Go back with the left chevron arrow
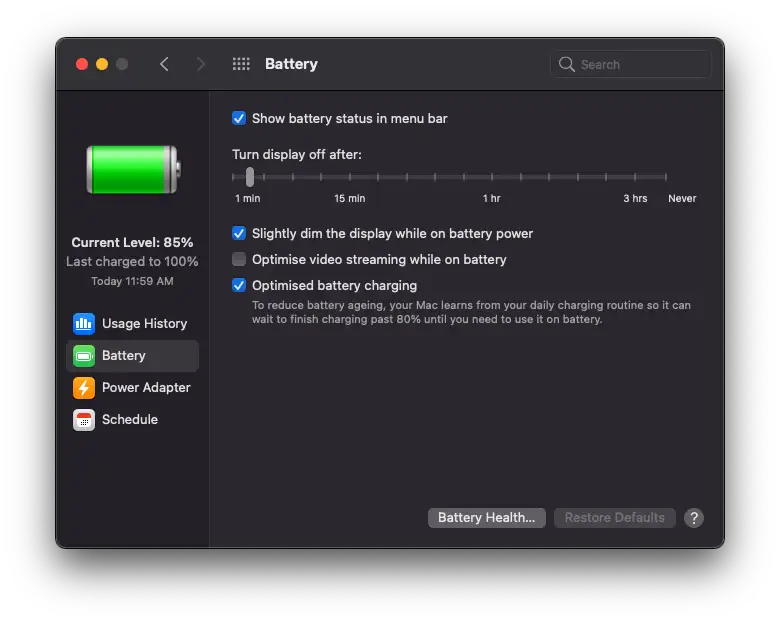The height and width of the screenshot is (622, 780). click(164, 64)
